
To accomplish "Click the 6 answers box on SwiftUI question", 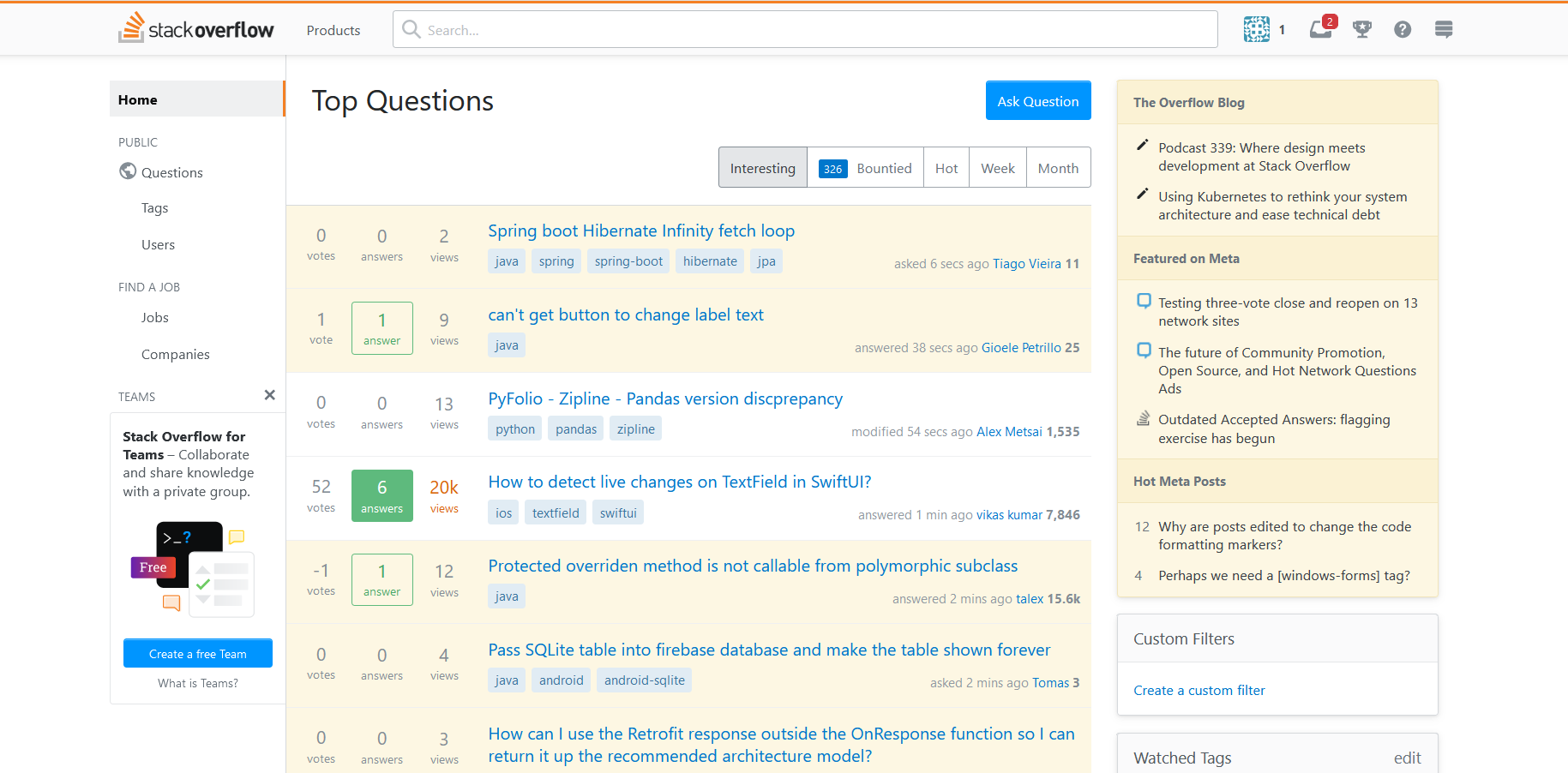I will coord(382,495).
